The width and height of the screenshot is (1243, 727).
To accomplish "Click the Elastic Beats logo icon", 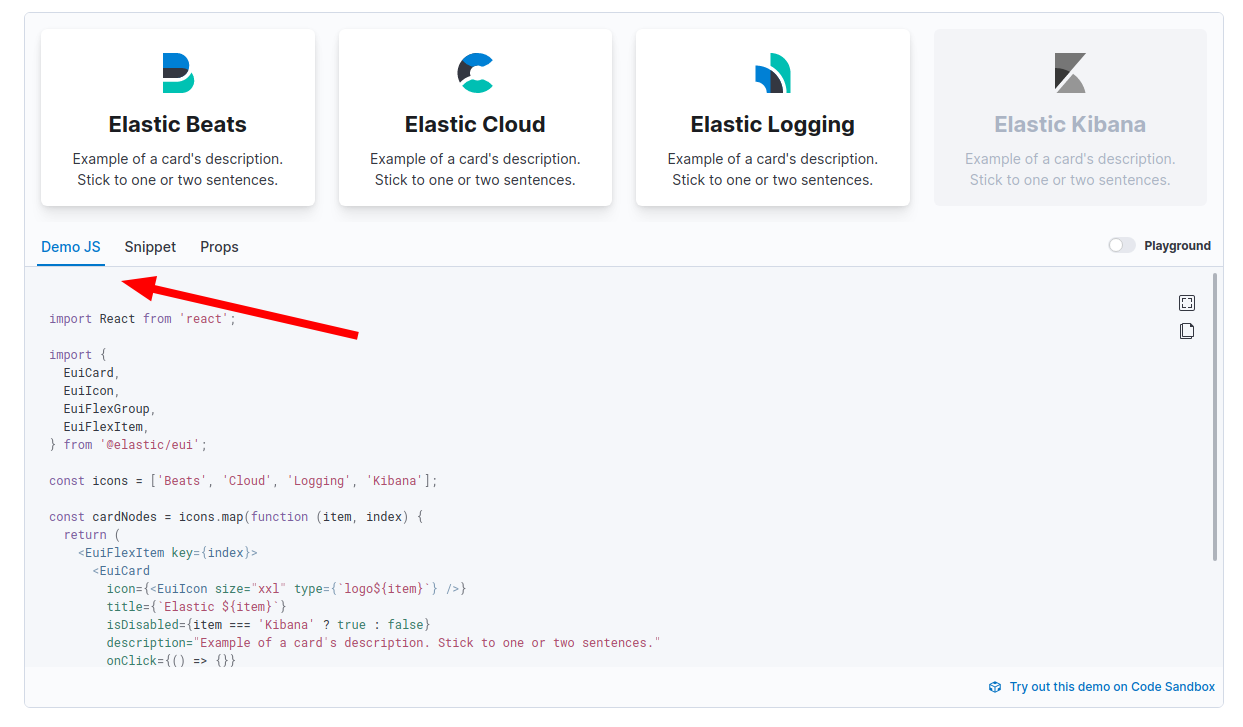I will pos(177,72).
